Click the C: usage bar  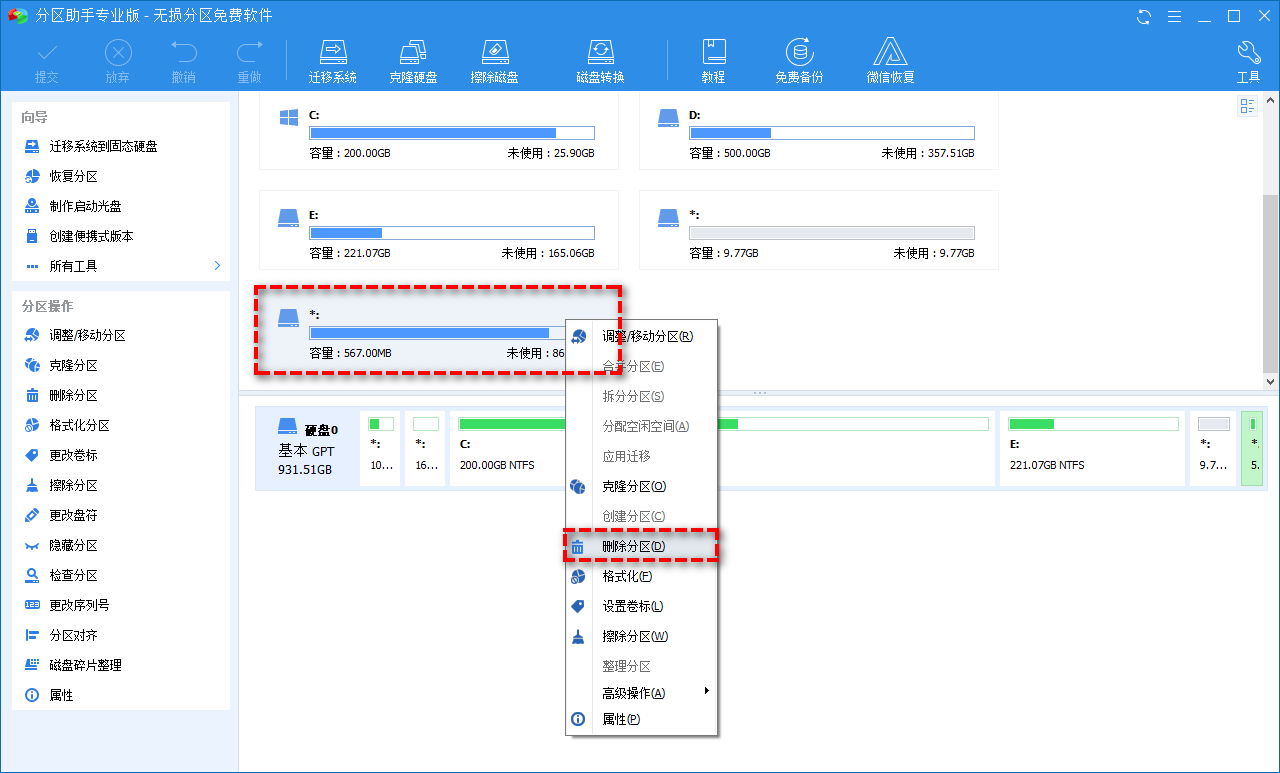pos(452,133)
